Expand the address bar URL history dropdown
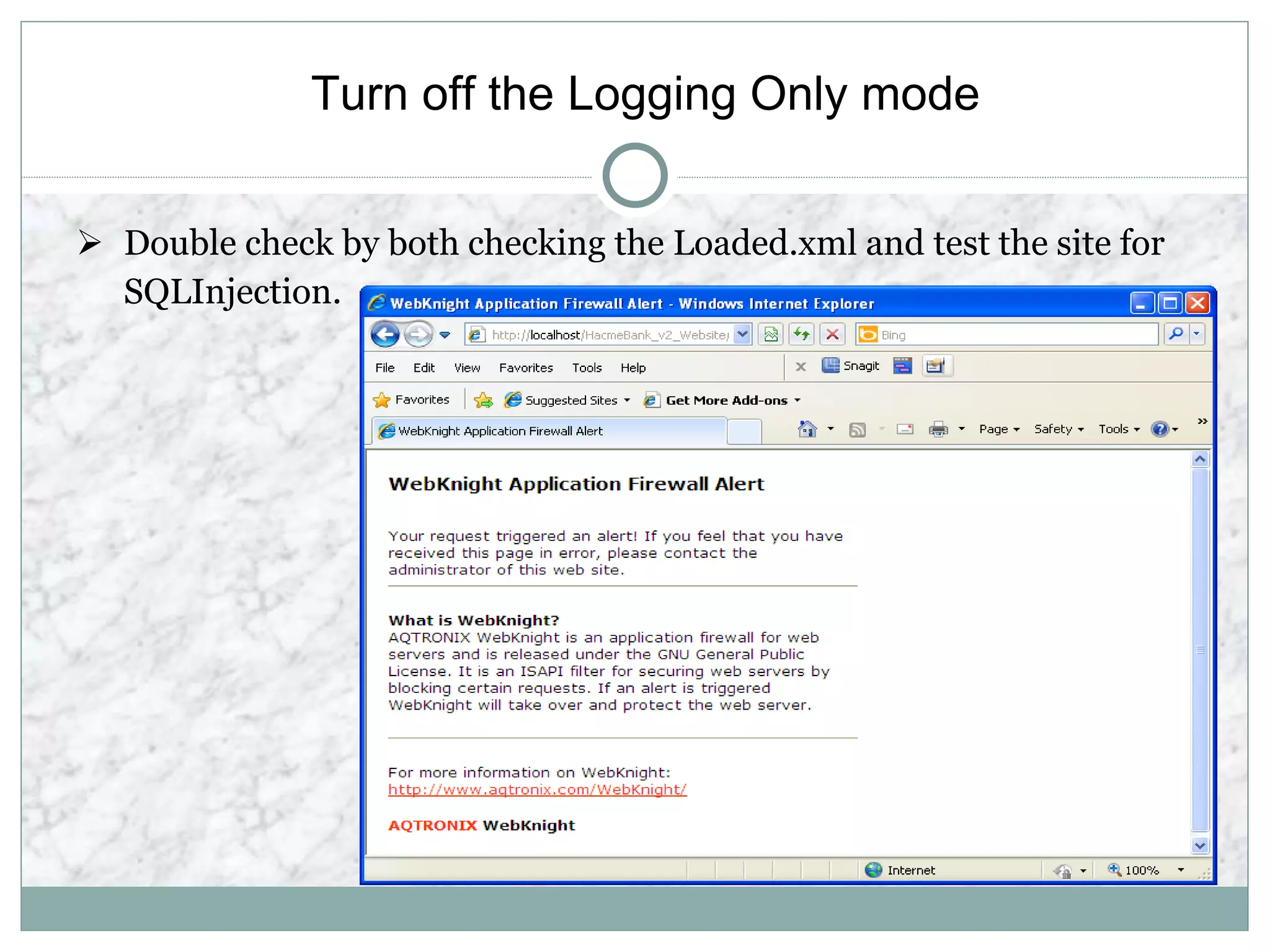 click(742, 335)
